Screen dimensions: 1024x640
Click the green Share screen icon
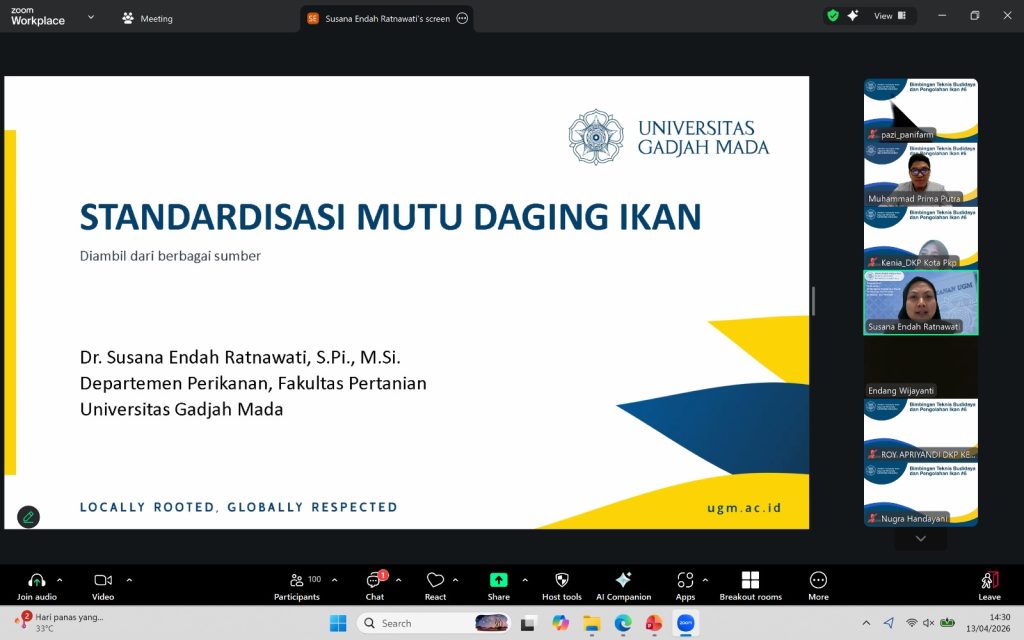[498, 581]
